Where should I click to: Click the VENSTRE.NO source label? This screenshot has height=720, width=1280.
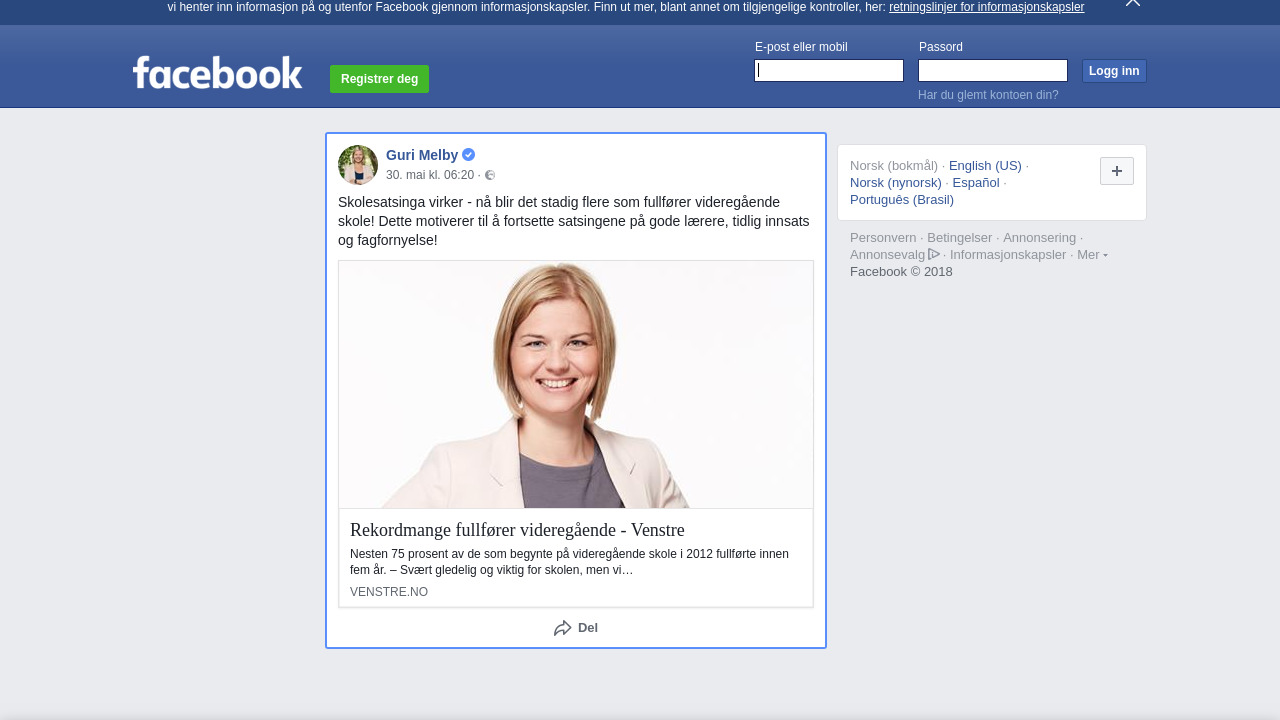[389, 592]
